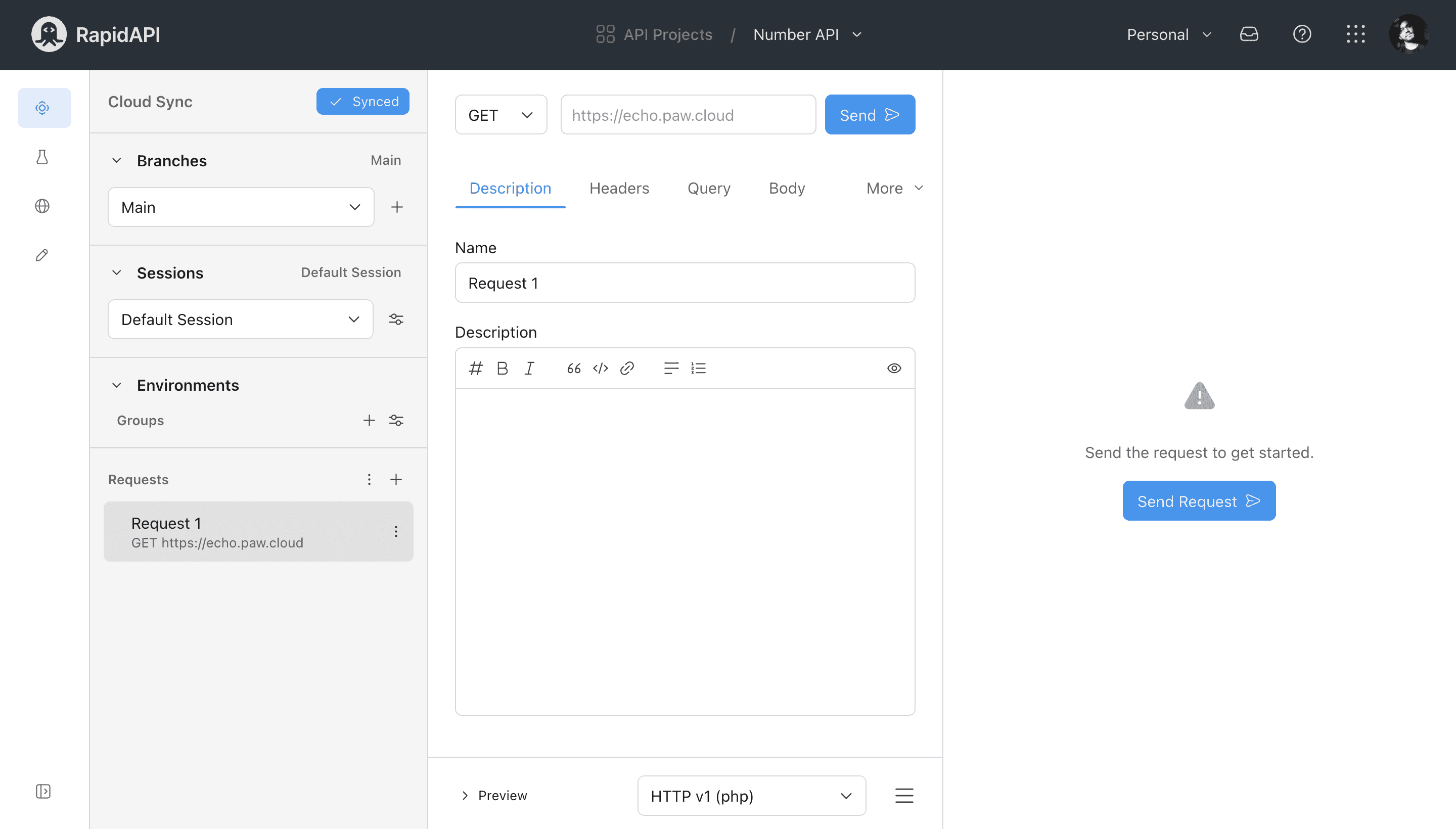Viewport: 1456px width, 829px height.
Task: Open the Main branch dropdown
Action: click(x=241, y=207)
